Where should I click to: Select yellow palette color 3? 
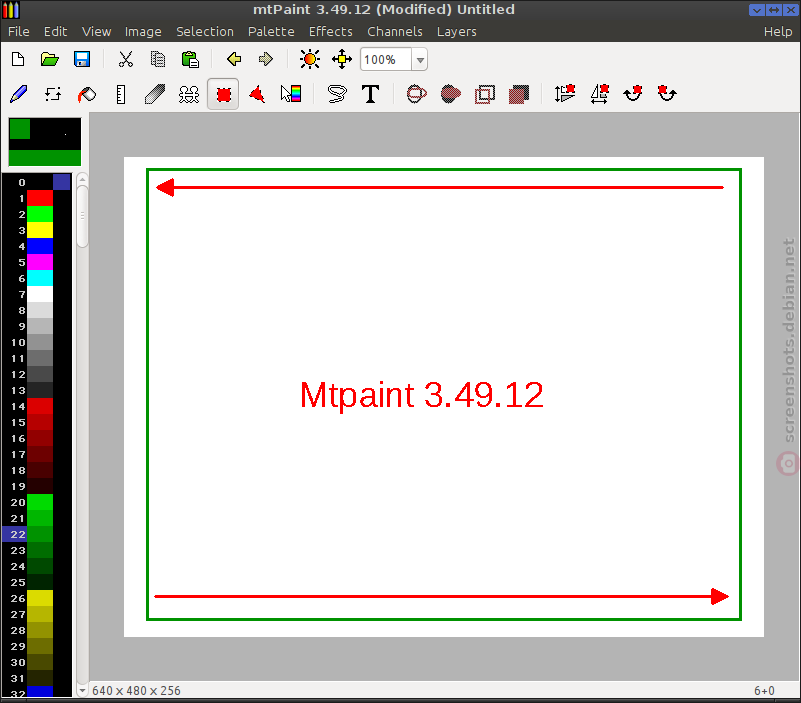pyautogui.click(x=40, y=230)
